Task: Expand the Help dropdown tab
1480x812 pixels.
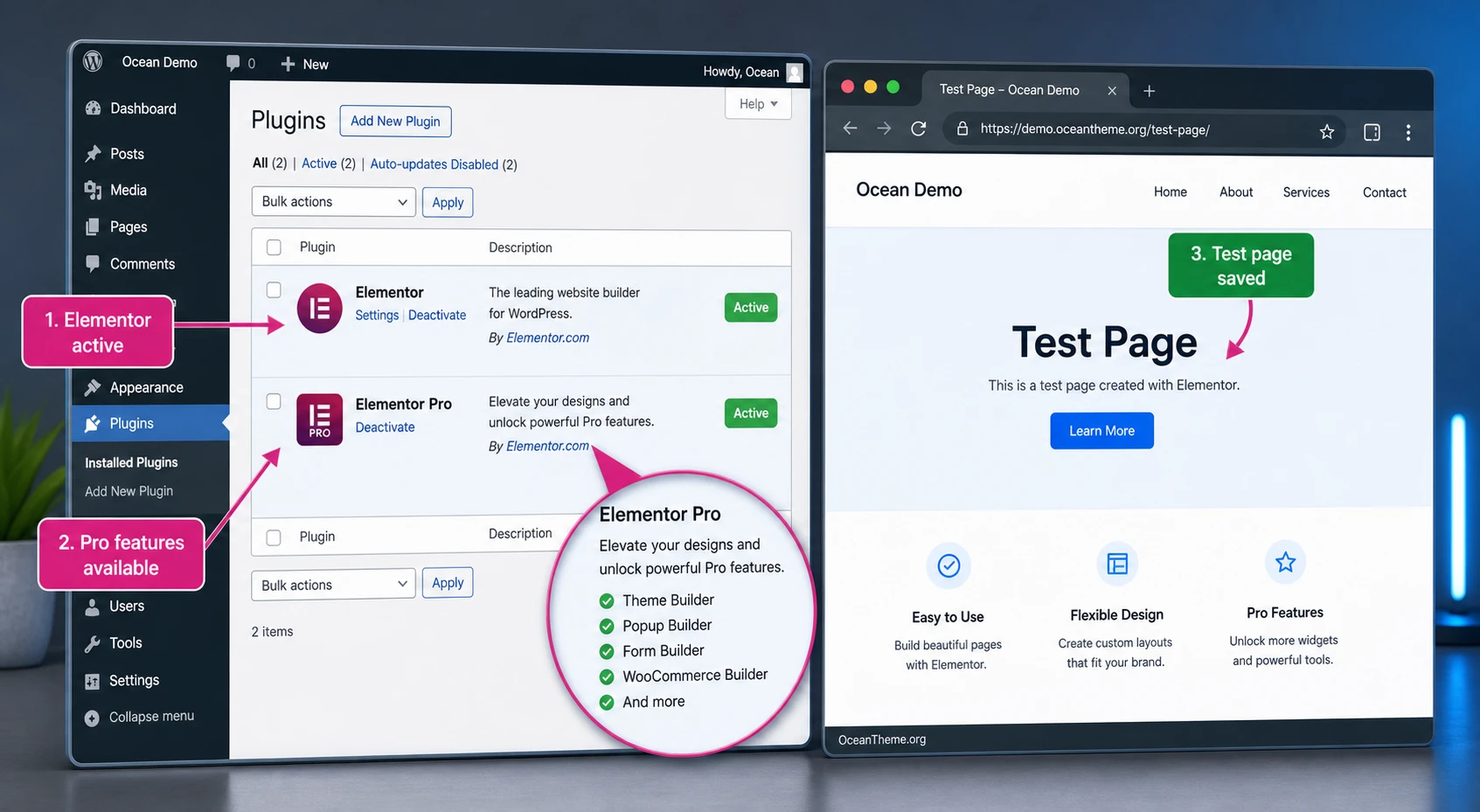Action: pyautogui.click(x=758, y=103)
